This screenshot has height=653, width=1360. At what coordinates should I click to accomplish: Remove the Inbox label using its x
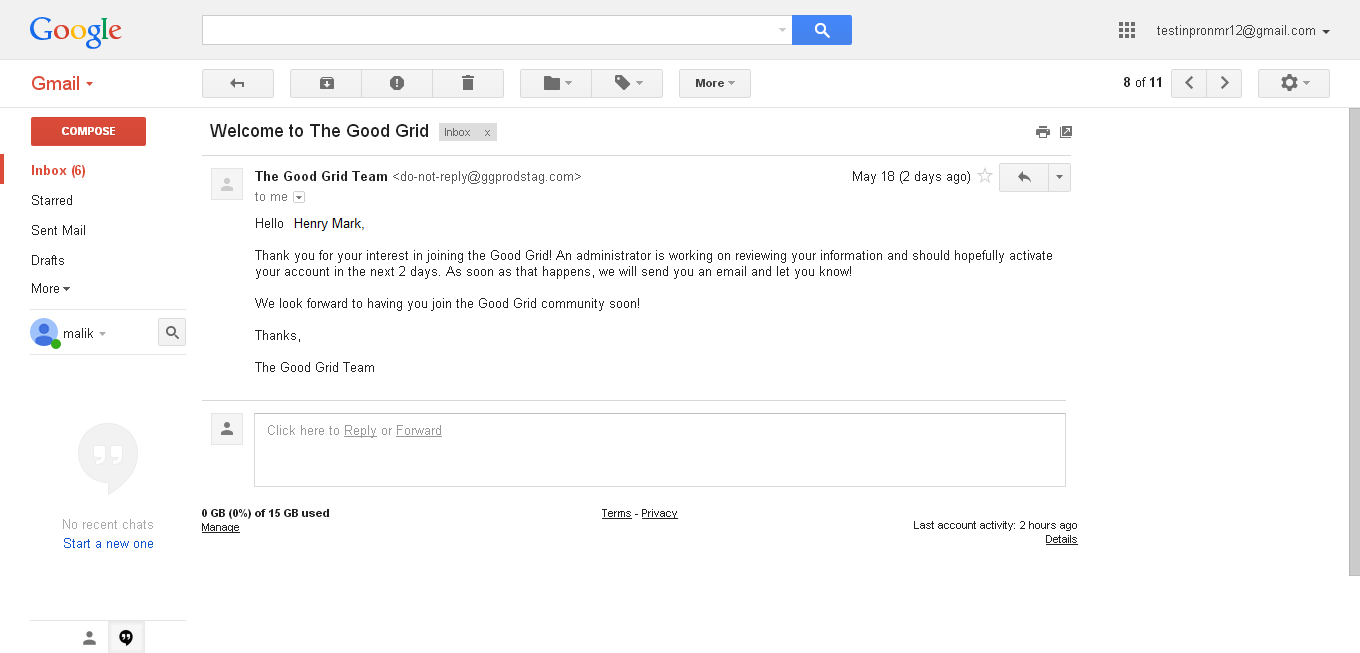pyautogui.click(x=487, y=132)
